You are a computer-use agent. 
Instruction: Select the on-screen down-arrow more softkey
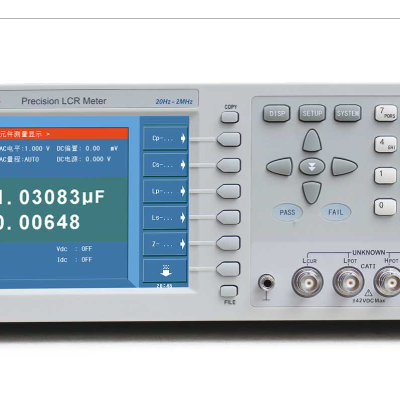165,271
